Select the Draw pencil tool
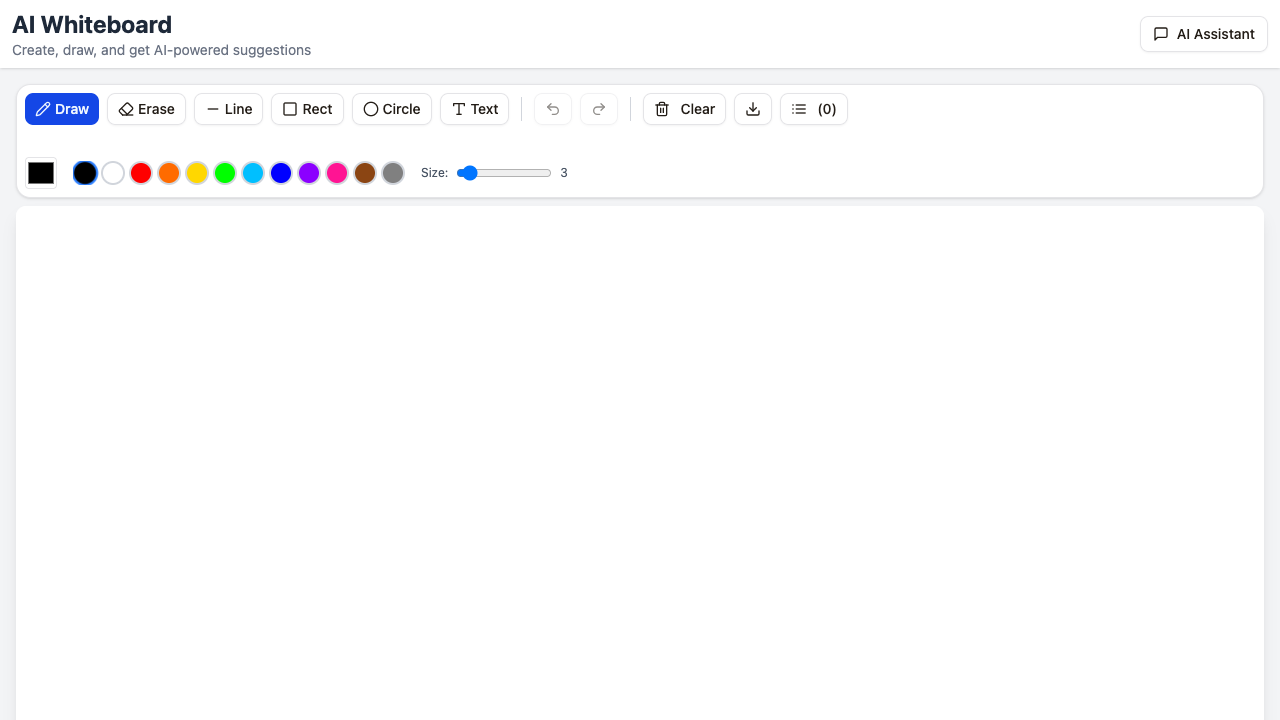The width and height of the screenshot is (1280, 720). (62, 109)
